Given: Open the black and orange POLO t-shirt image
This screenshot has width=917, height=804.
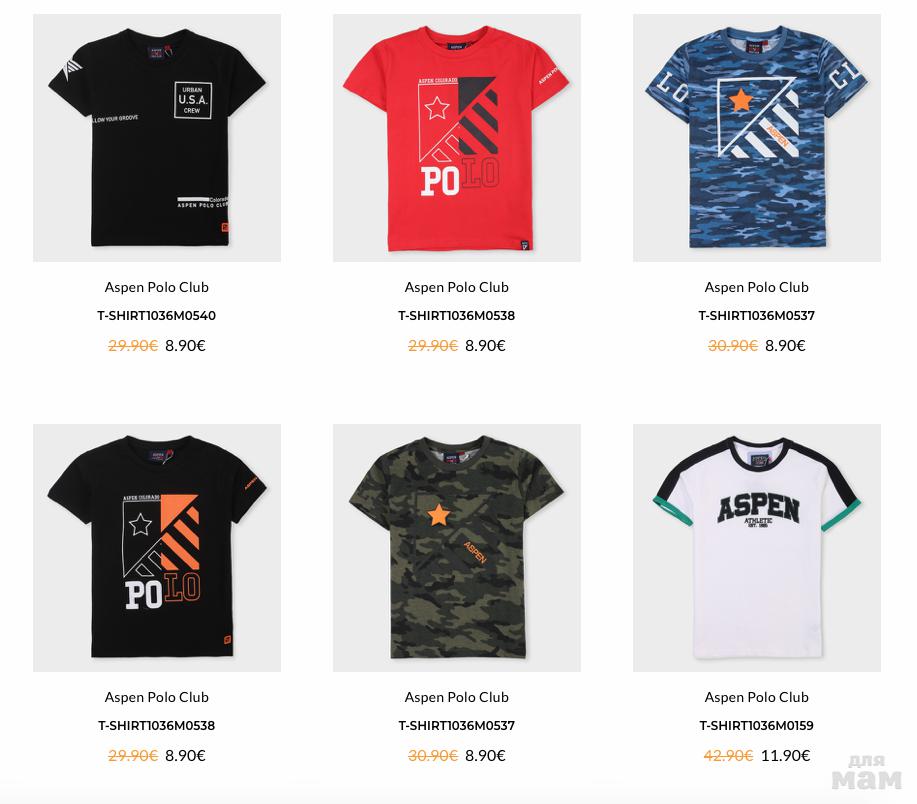Looking at the screenshot, I should click(x=157, y=548).
